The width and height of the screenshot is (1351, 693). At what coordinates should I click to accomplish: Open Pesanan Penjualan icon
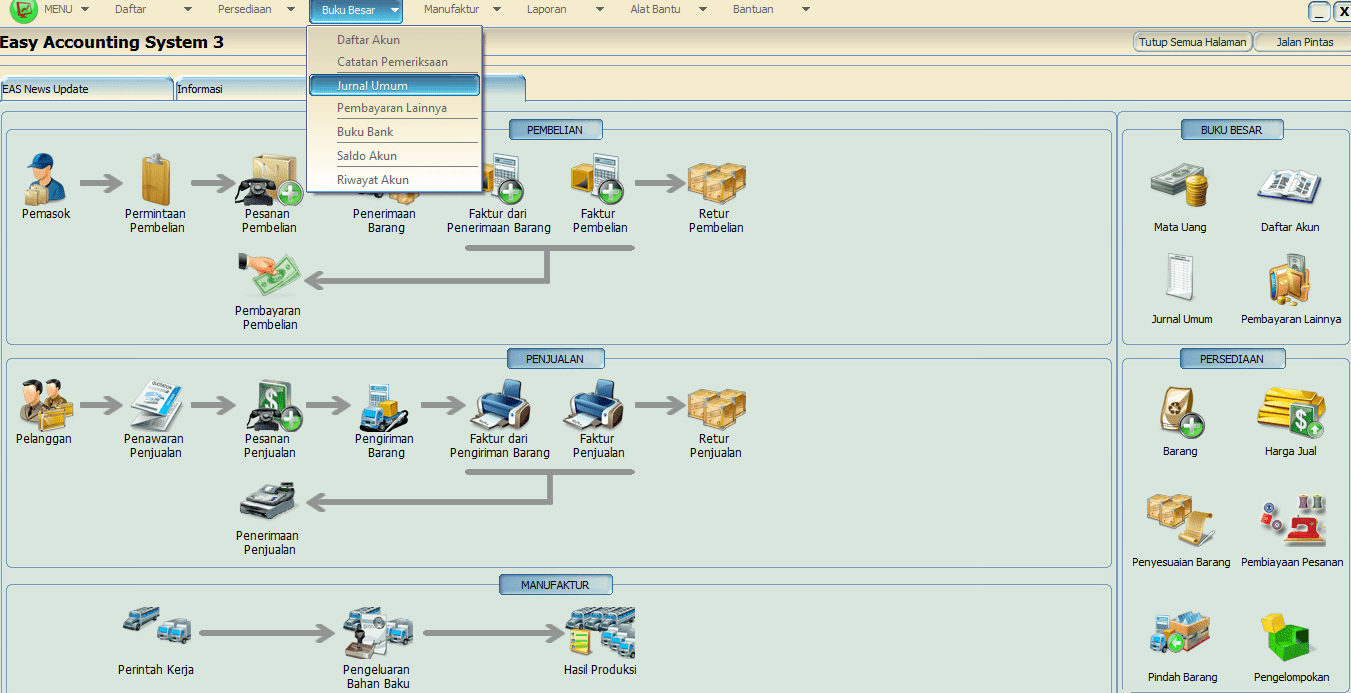pyautogui.click(x=272, y=404)
